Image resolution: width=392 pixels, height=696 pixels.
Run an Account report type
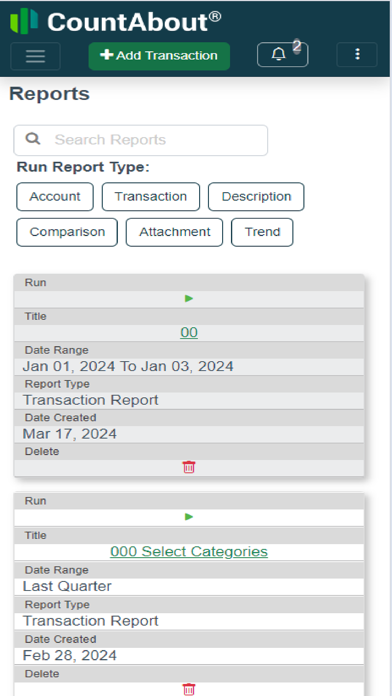point(55,197)
